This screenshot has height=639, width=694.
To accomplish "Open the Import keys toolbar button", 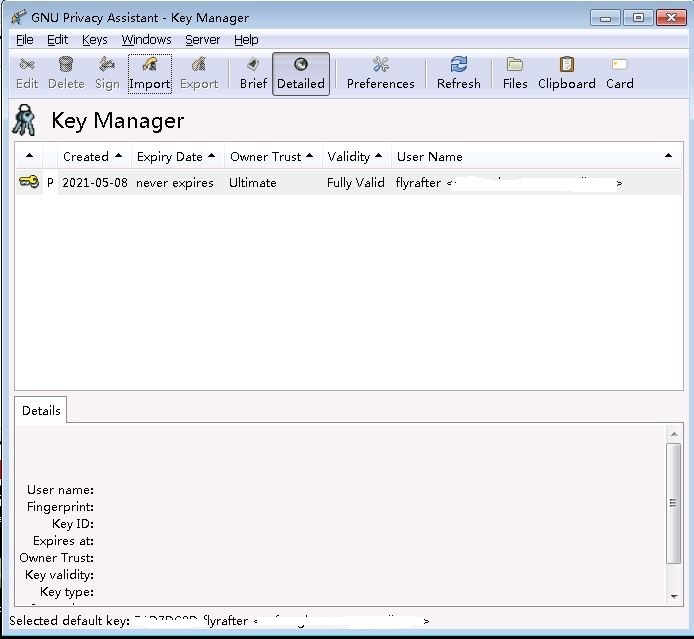I will pyautogui.click(x=150, y=74).
